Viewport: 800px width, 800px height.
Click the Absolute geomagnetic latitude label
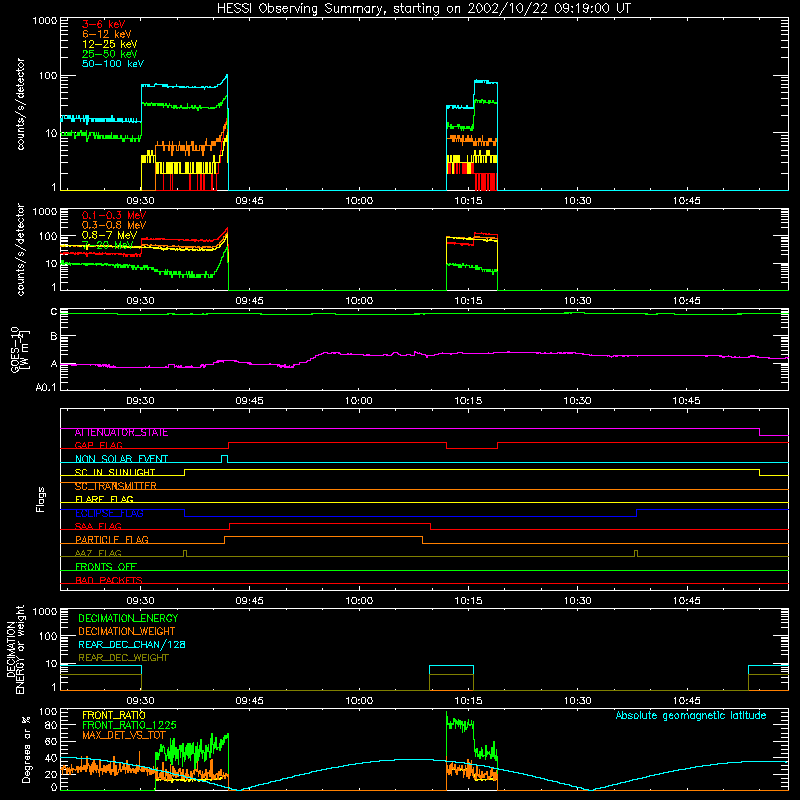tap(691, 716)
